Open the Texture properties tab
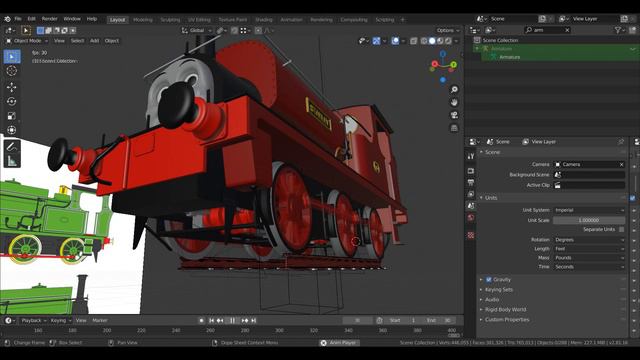The image size is (640, 360). (x=471, y=236)
